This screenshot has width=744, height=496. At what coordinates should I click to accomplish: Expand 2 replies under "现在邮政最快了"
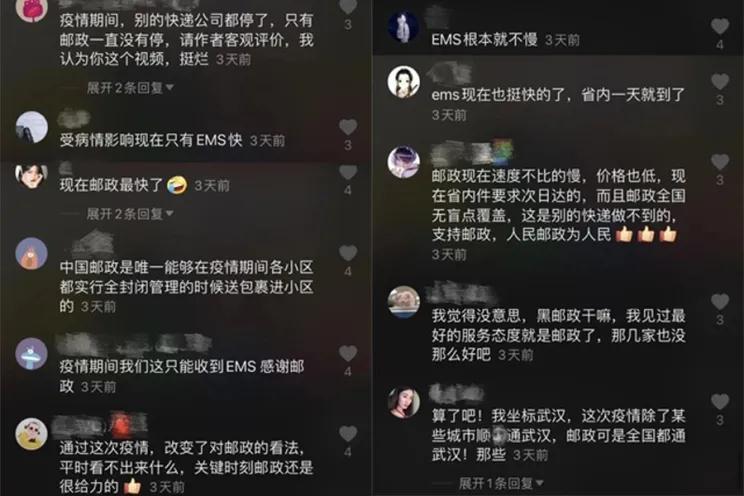[x=130, y=214]
